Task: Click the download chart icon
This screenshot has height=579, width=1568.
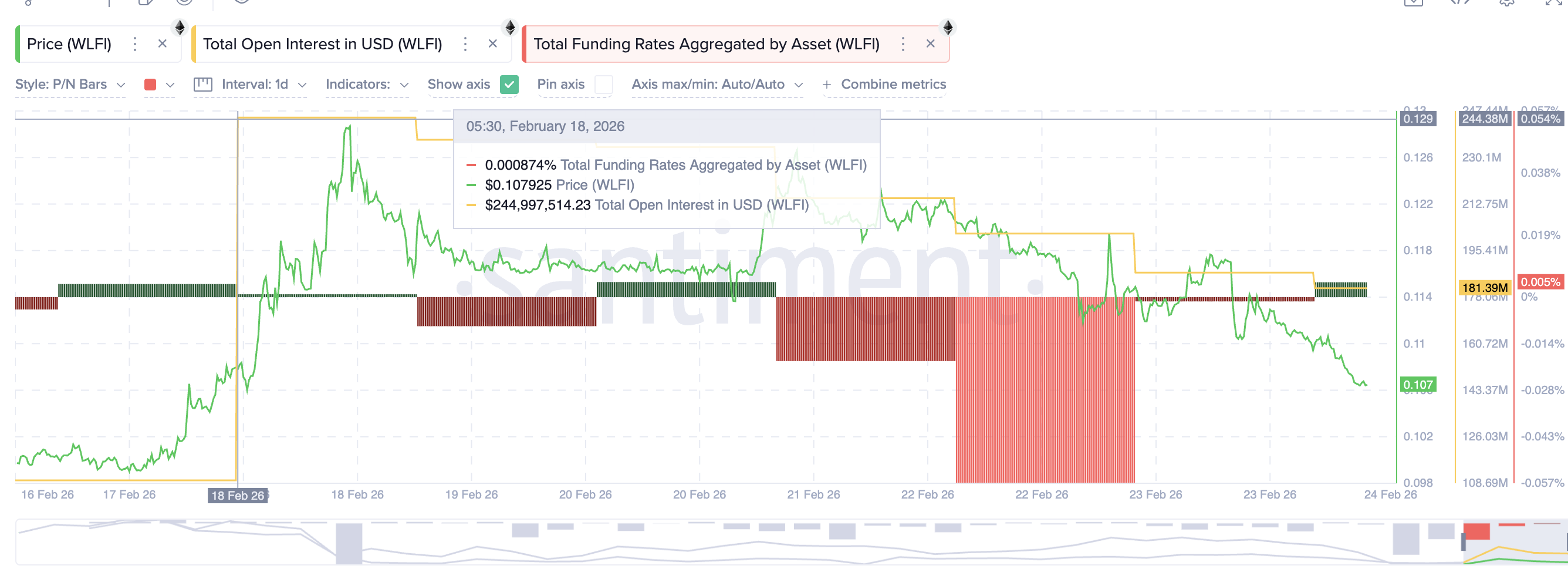Action: click(1414, 4)
